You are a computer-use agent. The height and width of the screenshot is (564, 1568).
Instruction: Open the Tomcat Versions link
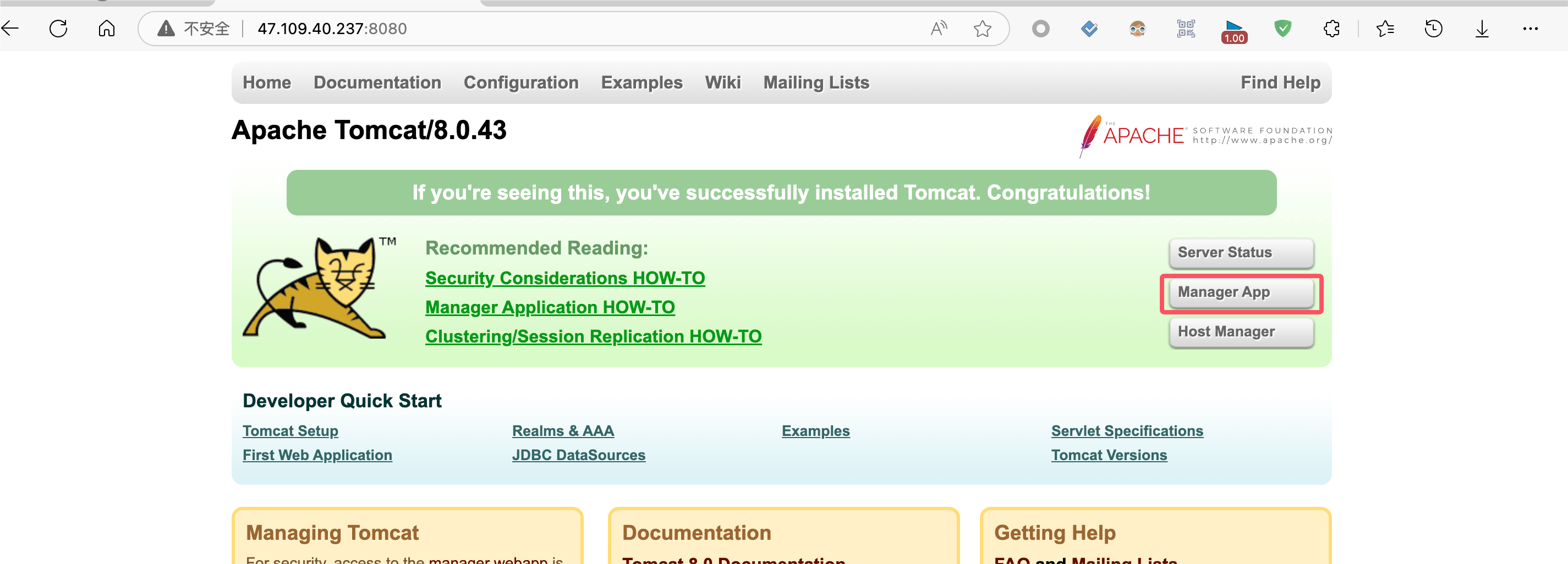(1109, 455)
